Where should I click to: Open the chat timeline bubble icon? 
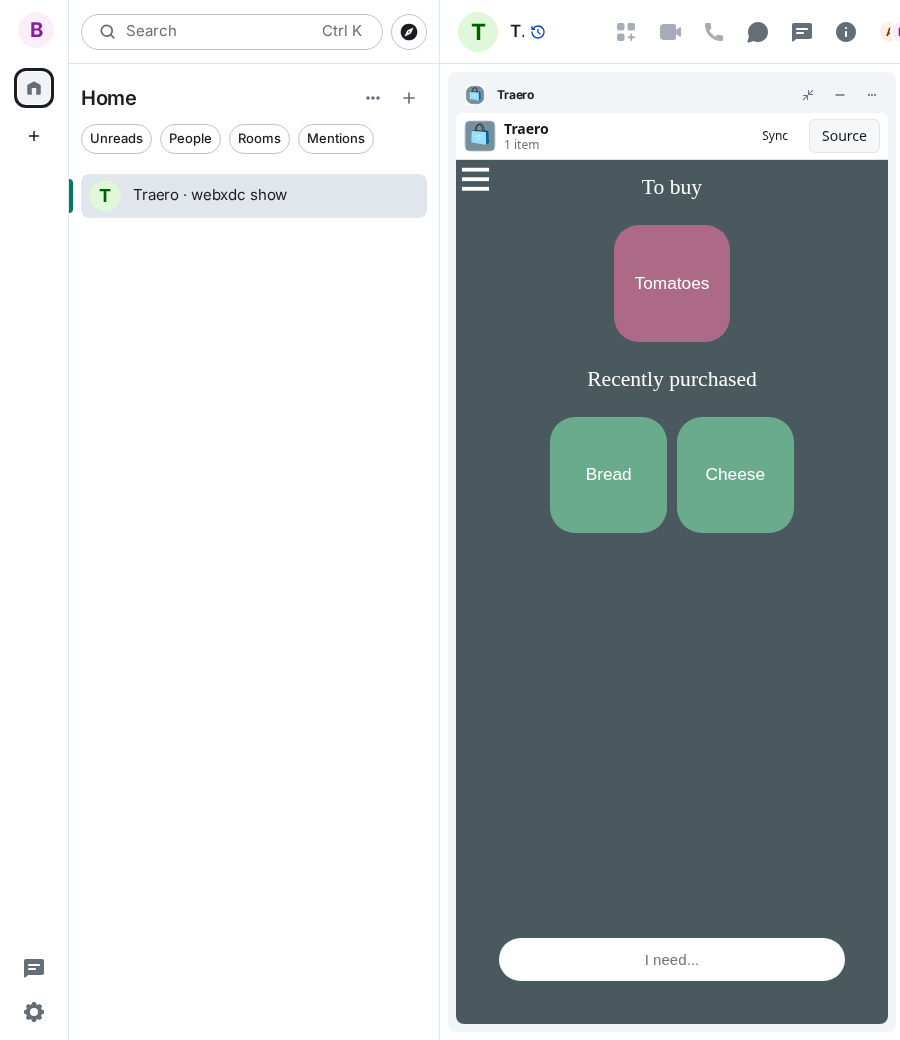pos(757,32)
